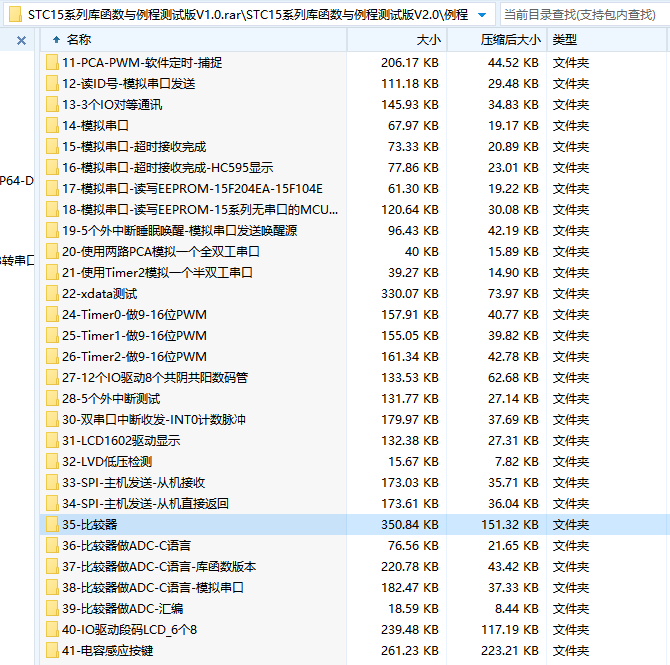Close the left side panel with X
670x665 pixels.
coord(21,41)
